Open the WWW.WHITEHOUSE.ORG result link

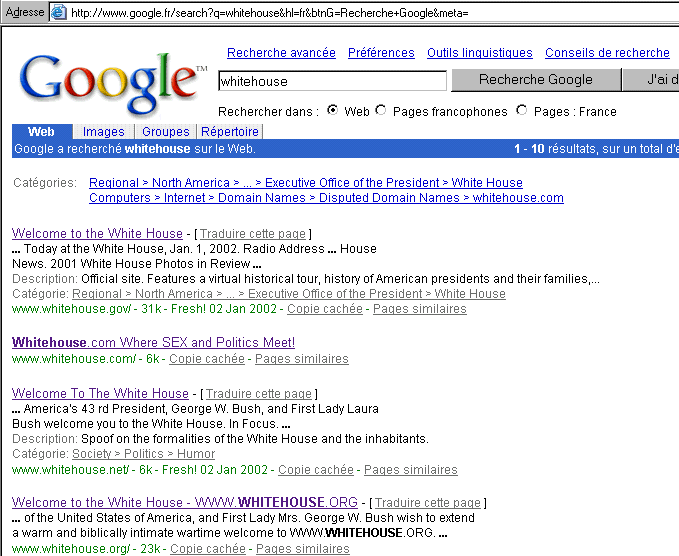coord(185,502)
